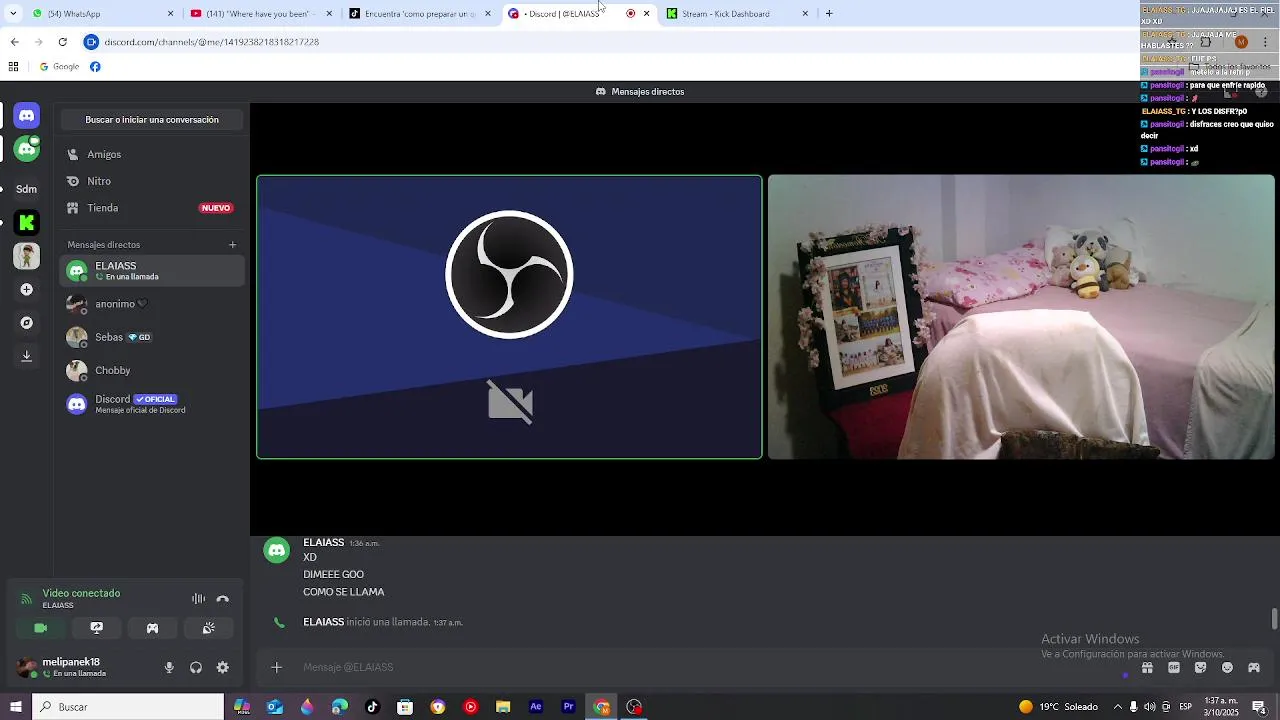The height and width of the screenshot is (720, 1280).
Task: Open soundboard button in call panel
Action: (x=208, y=628)
